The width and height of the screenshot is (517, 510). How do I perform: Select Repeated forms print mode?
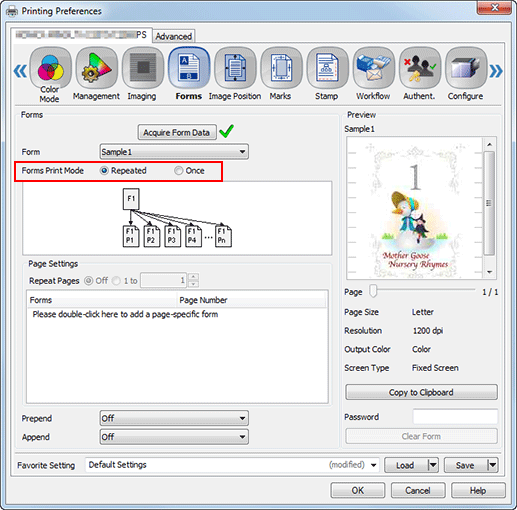(104, 171)
